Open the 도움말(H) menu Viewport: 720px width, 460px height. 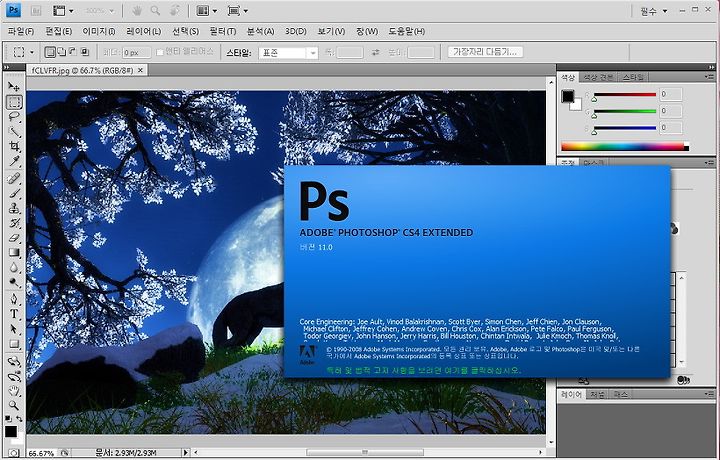406,31
